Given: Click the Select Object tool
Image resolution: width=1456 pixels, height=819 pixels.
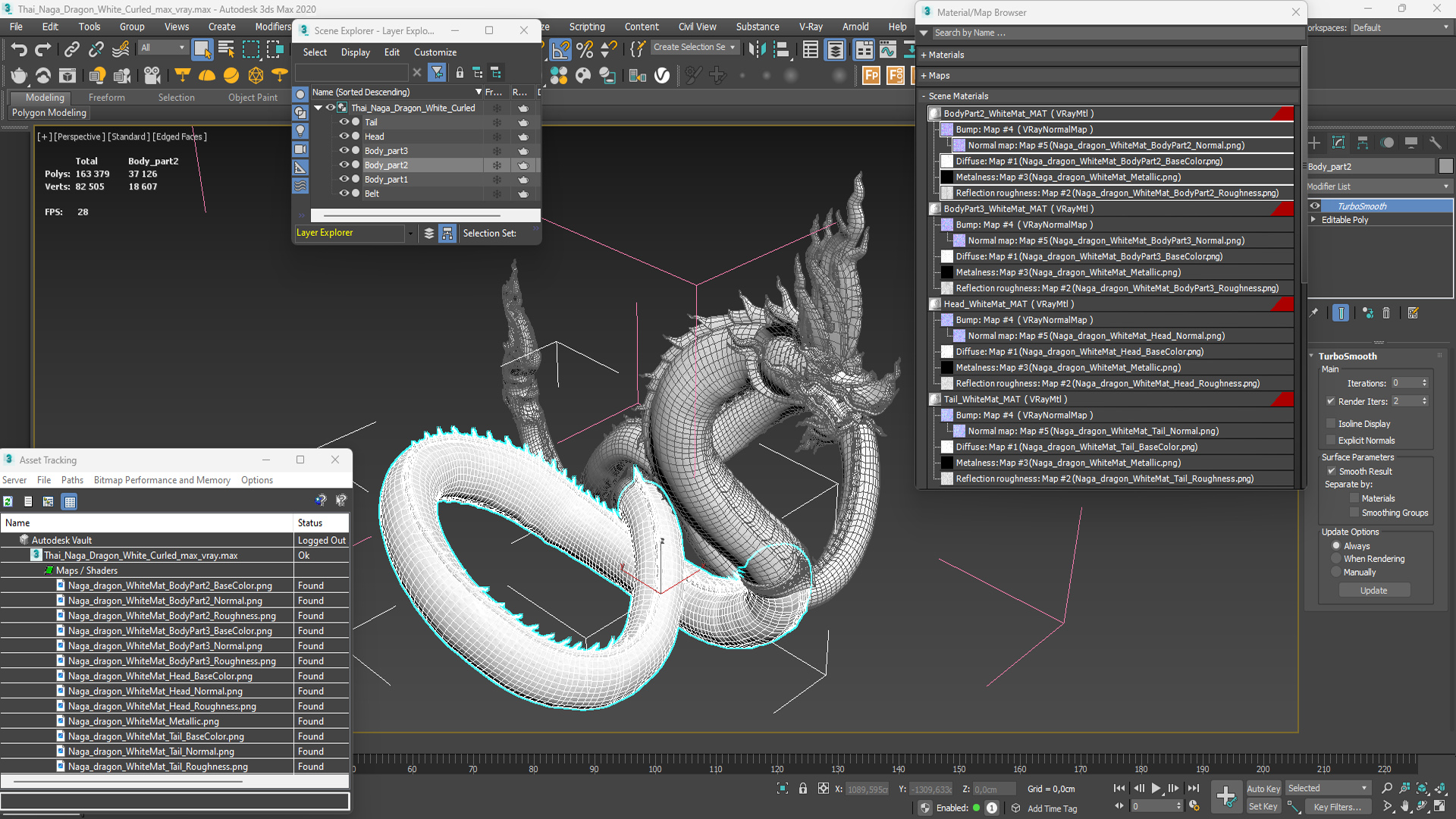Looking at the screenshot, I should coord(202,49).
